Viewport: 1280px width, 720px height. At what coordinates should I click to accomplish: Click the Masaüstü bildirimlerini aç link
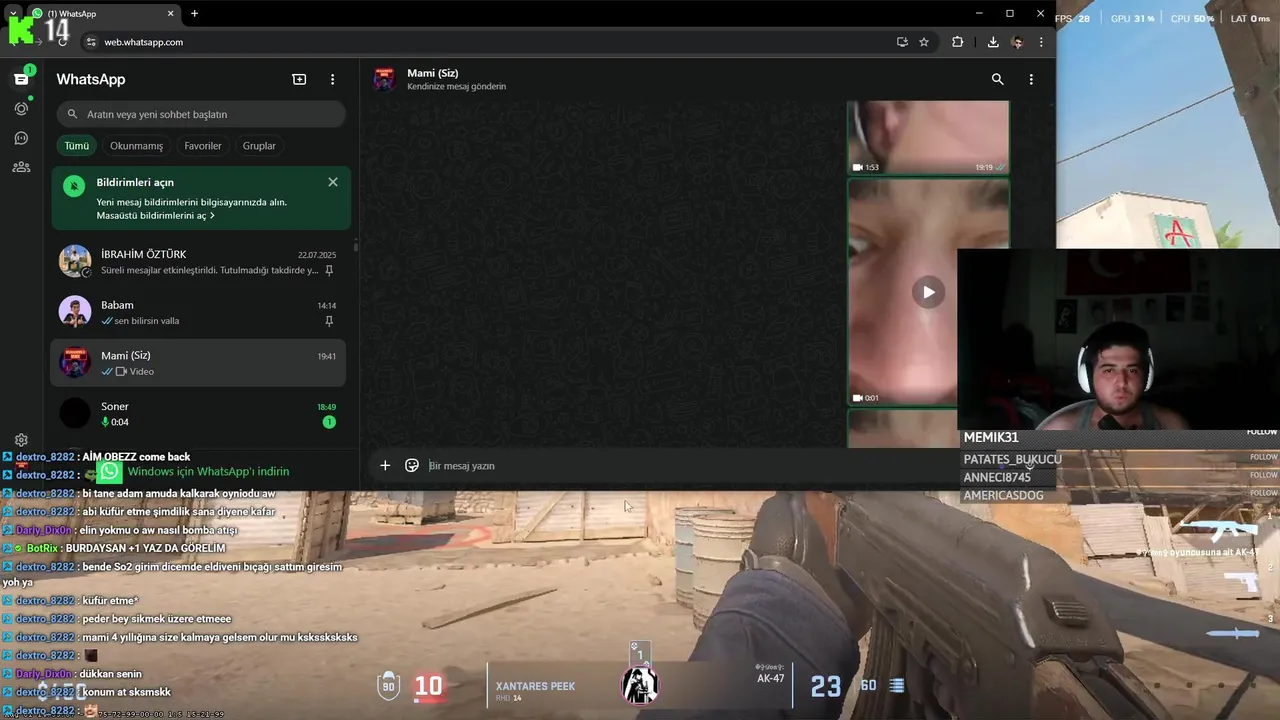tap(155, 216)
